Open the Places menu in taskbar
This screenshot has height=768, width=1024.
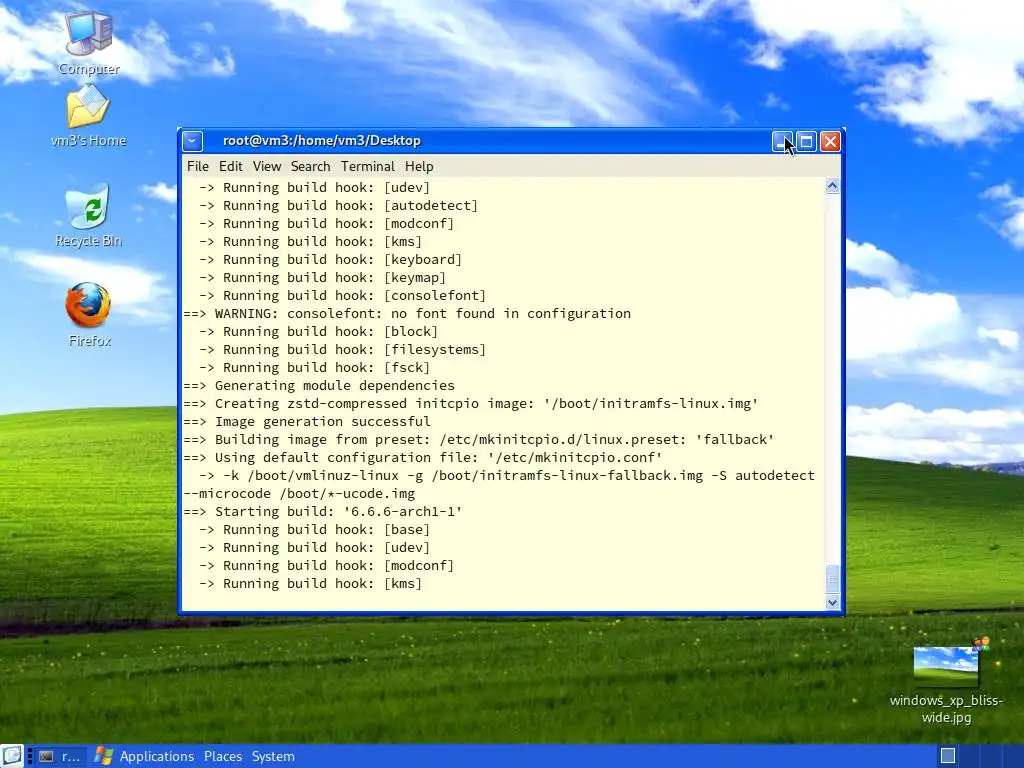[223, 756]
